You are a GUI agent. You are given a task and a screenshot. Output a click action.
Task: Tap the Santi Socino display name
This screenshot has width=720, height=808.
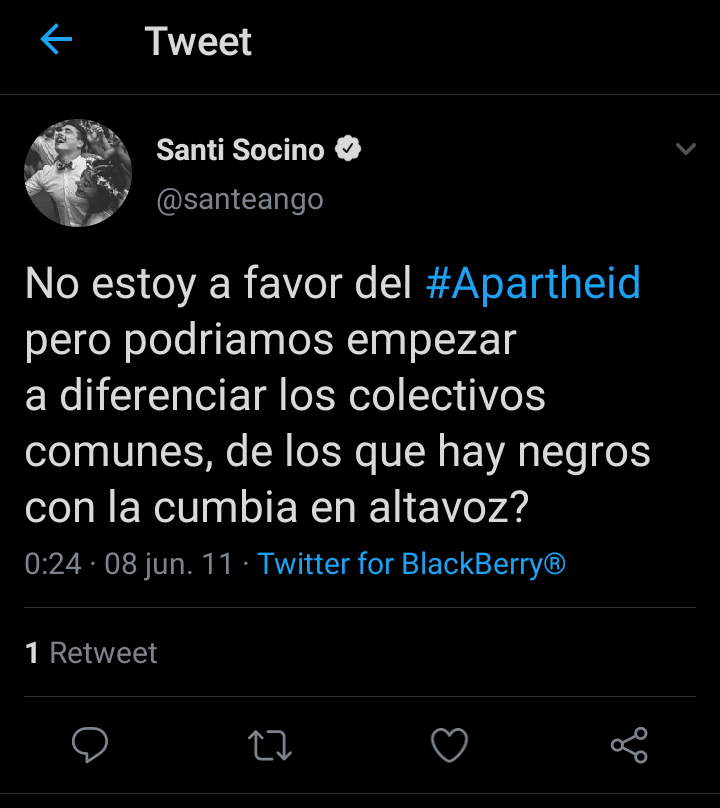point(240,150)
